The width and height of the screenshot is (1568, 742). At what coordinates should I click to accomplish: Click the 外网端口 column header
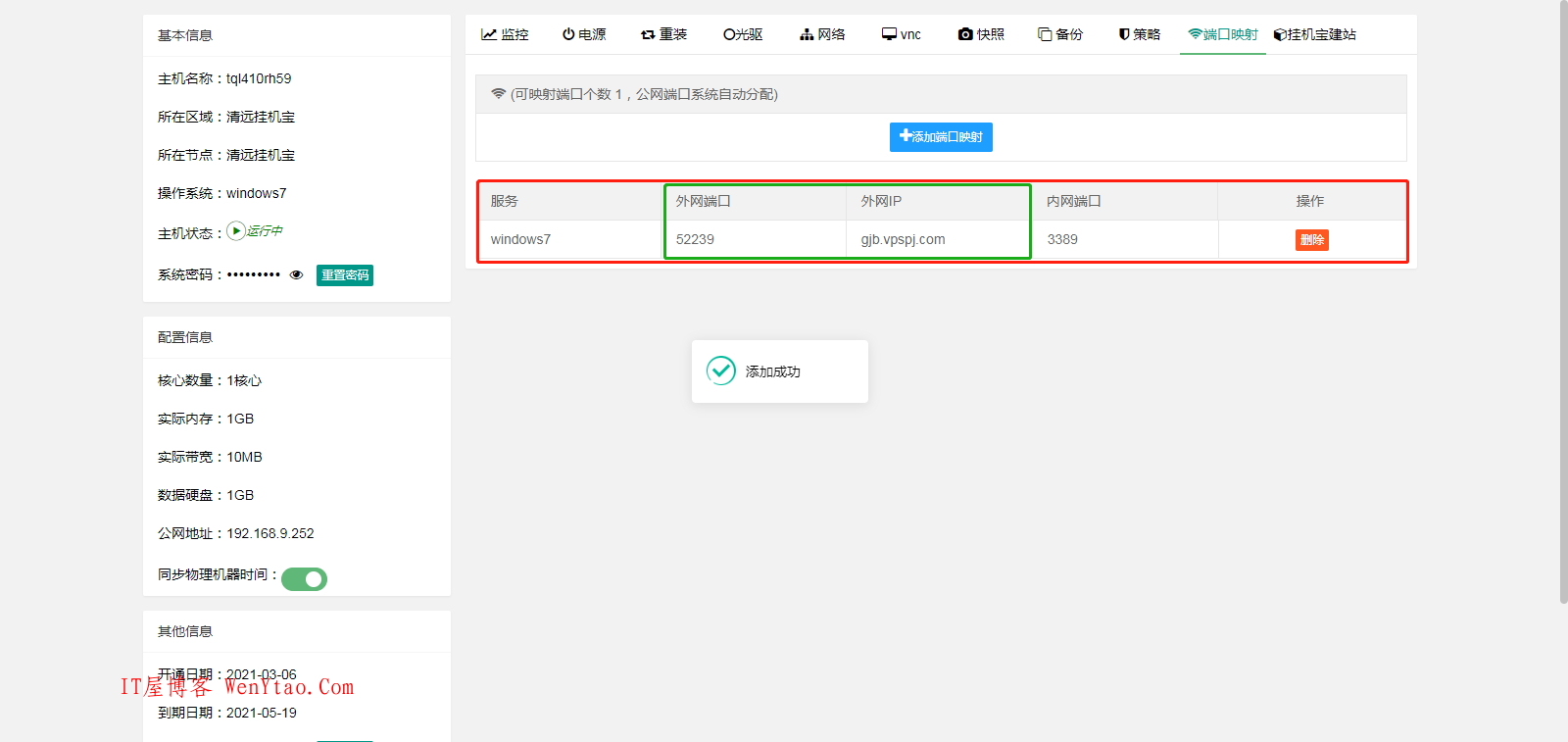[x=704, y=201]
